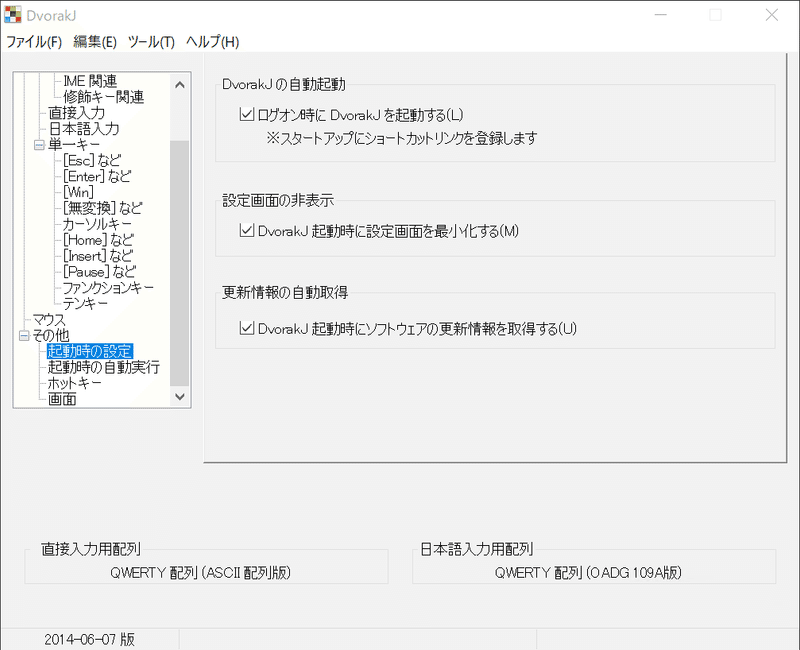
Task: Select ファンクションキー in the tree
Action: [x=108, y=288]
